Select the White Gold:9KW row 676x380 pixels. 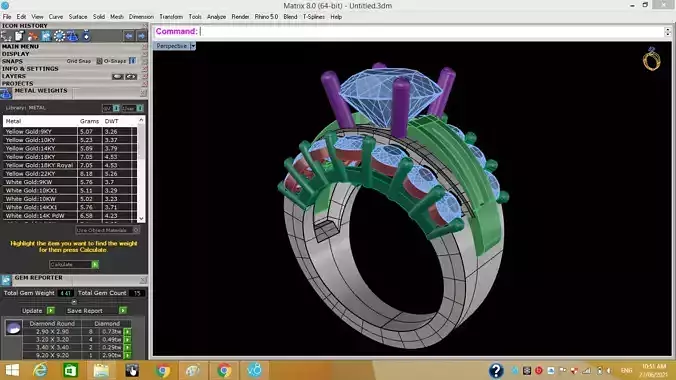coord(69,182)
